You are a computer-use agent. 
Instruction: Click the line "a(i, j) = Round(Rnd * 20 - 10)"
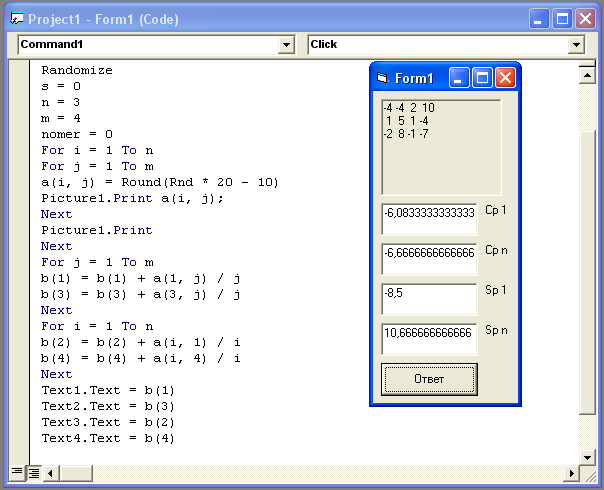click(x=160, y=182)
